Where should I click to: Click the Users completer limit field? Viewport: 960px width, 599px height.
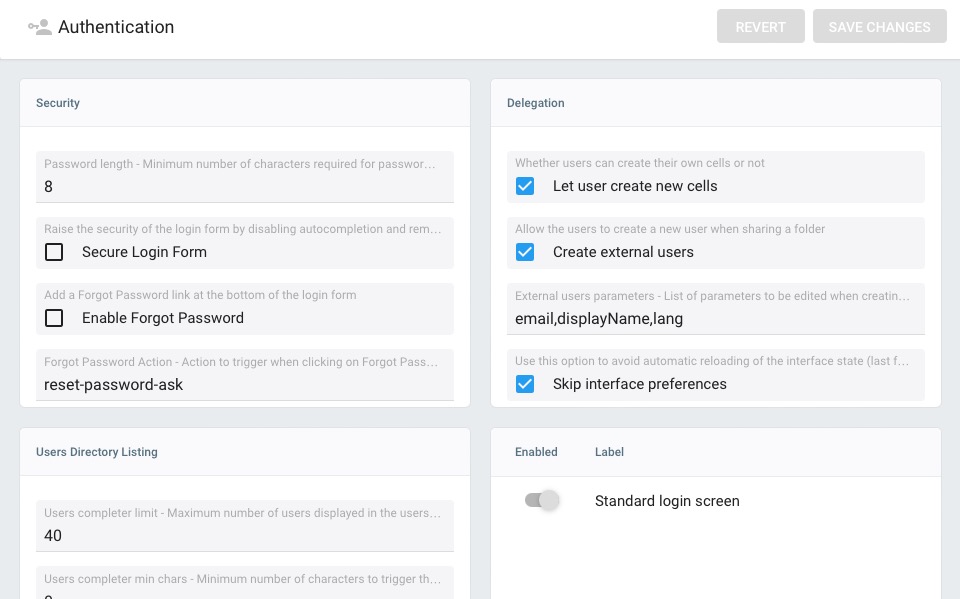click(244, 536)
